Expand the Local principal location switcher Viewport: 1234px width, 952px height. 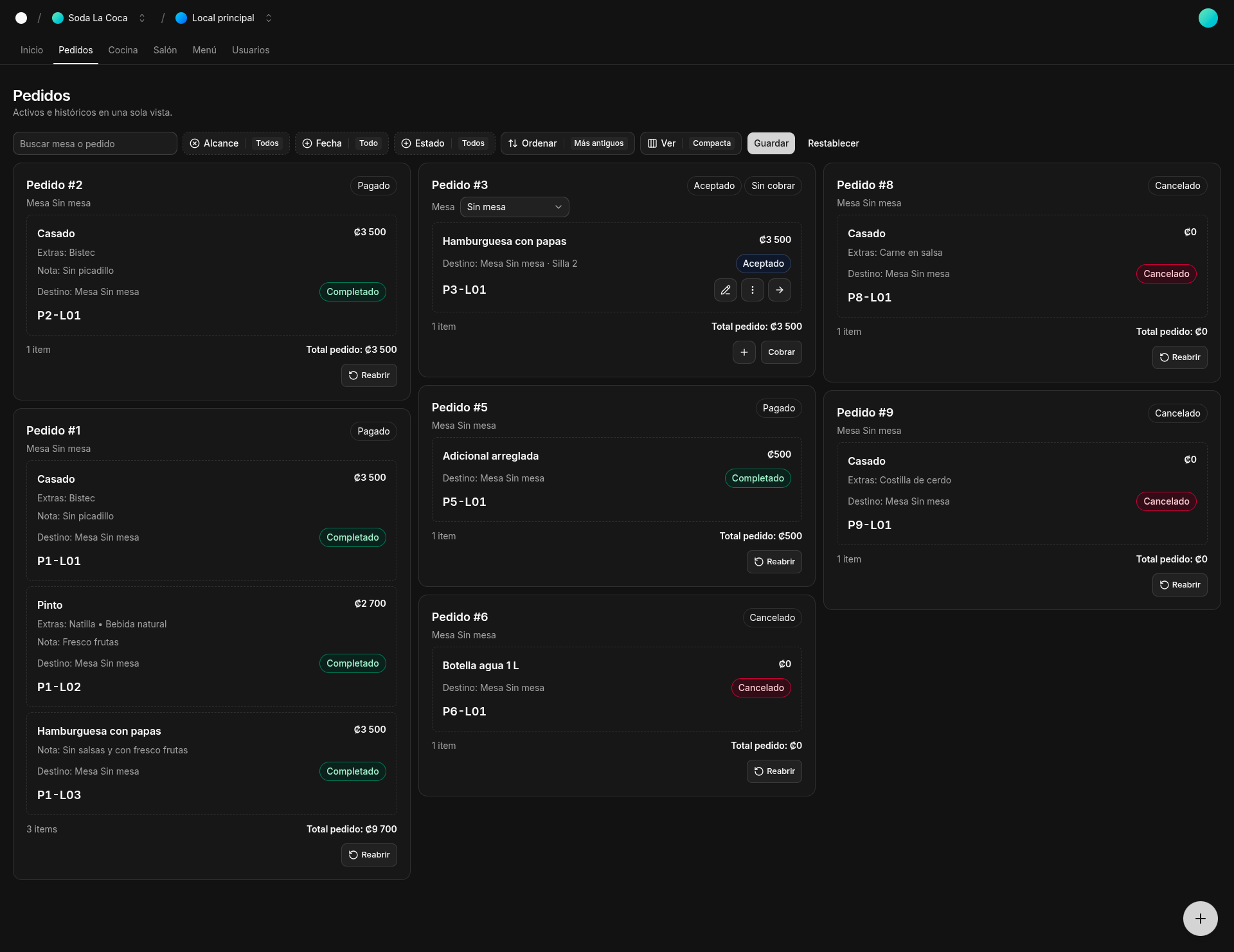(223, 18)
